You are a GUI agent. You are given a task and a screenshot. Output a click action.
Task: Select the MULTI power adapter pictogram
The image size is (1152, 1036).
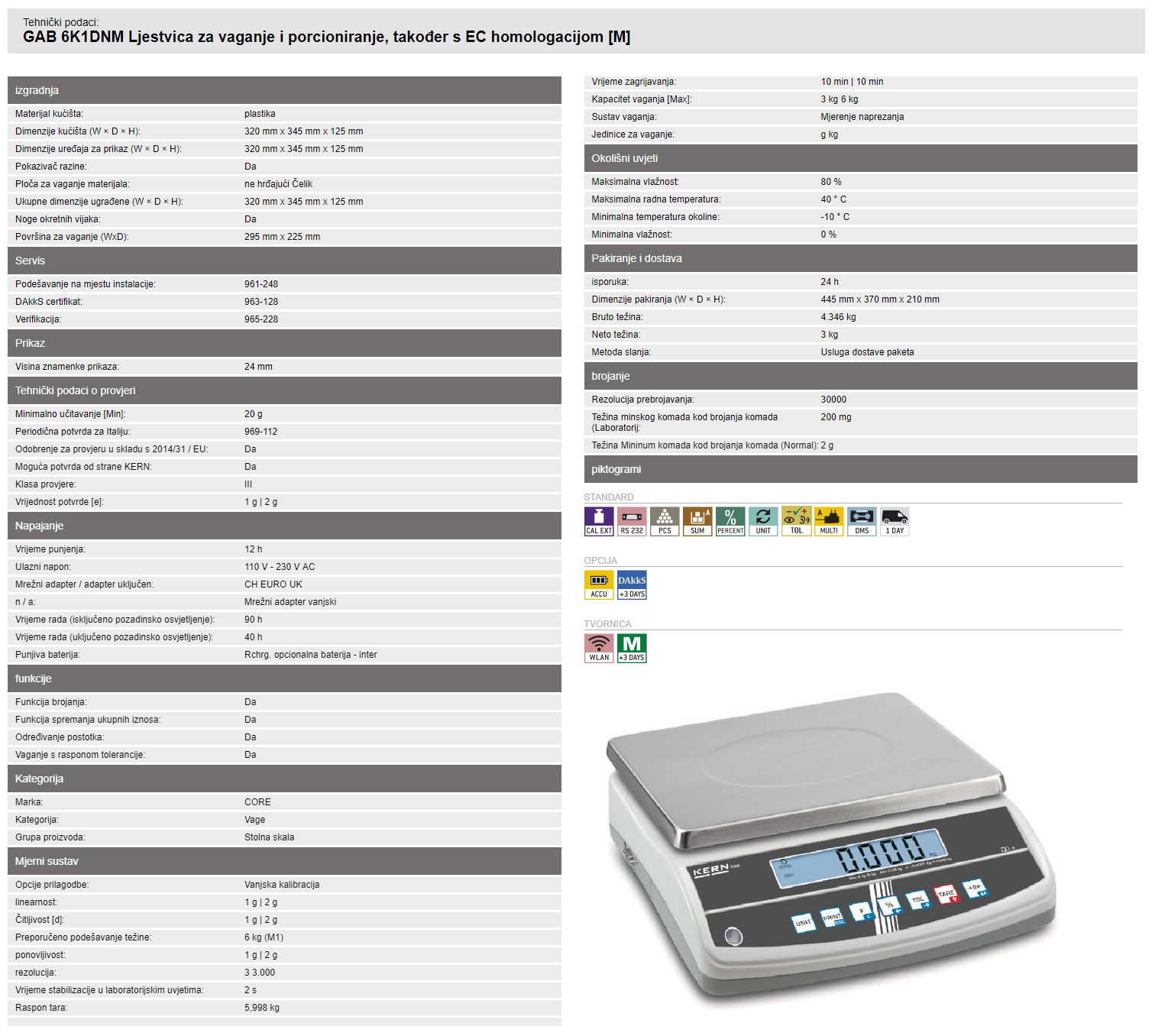point(829,521)
